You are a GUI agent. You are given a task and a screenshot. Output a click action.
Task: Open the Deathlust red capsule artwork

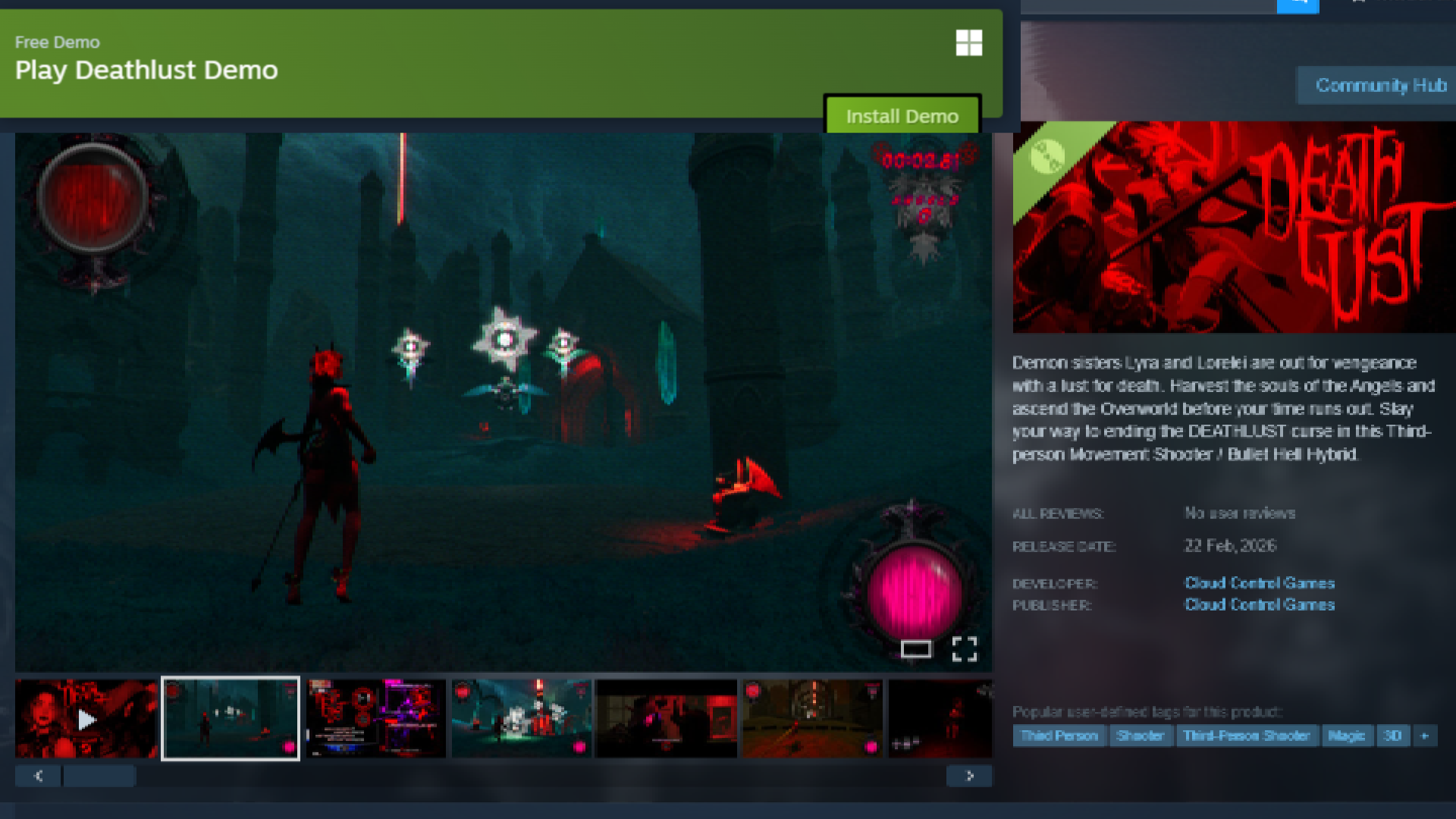pyautogui.click(x=1234, y=227)
